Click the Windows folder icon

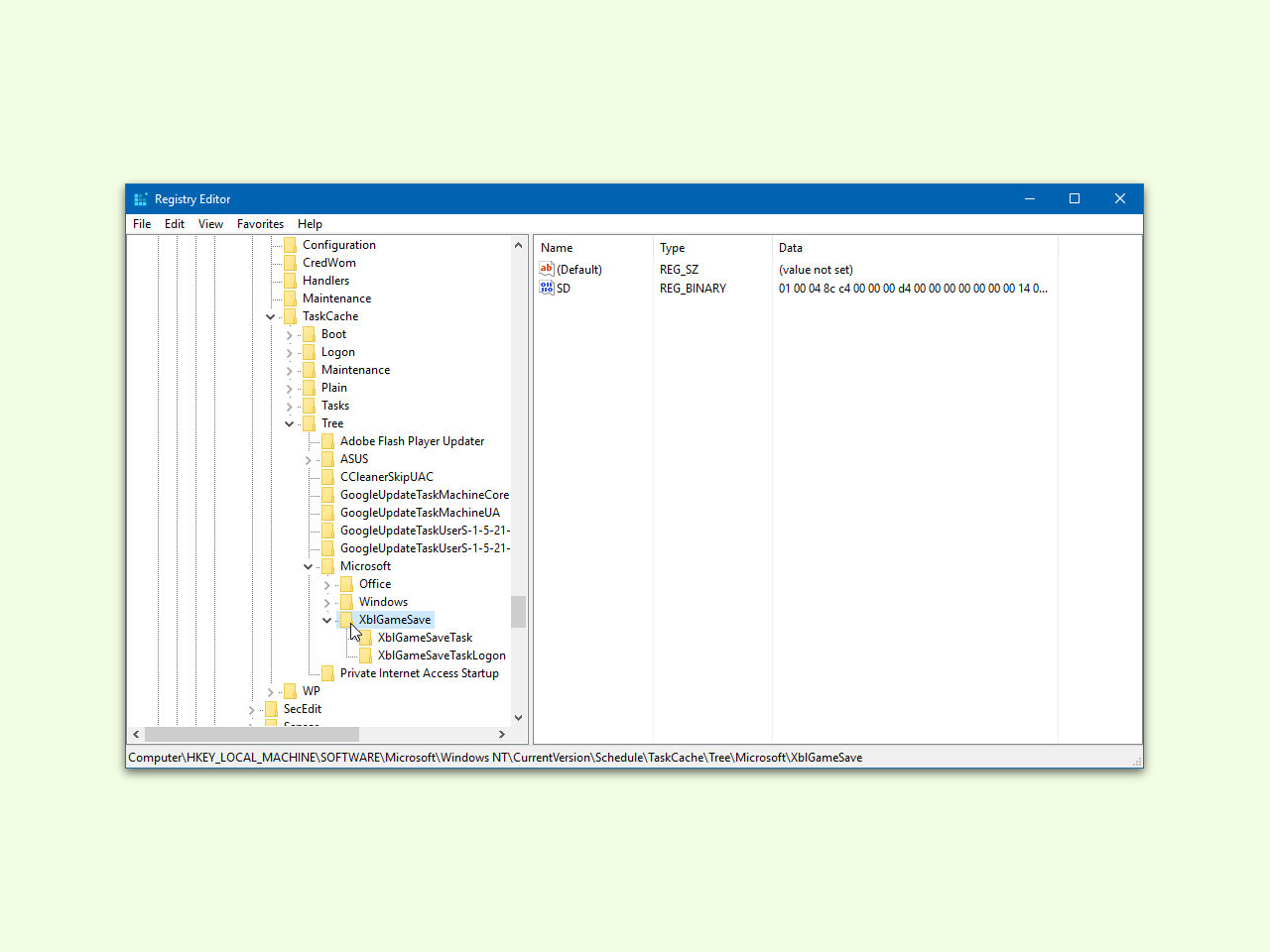pos(346,602)
